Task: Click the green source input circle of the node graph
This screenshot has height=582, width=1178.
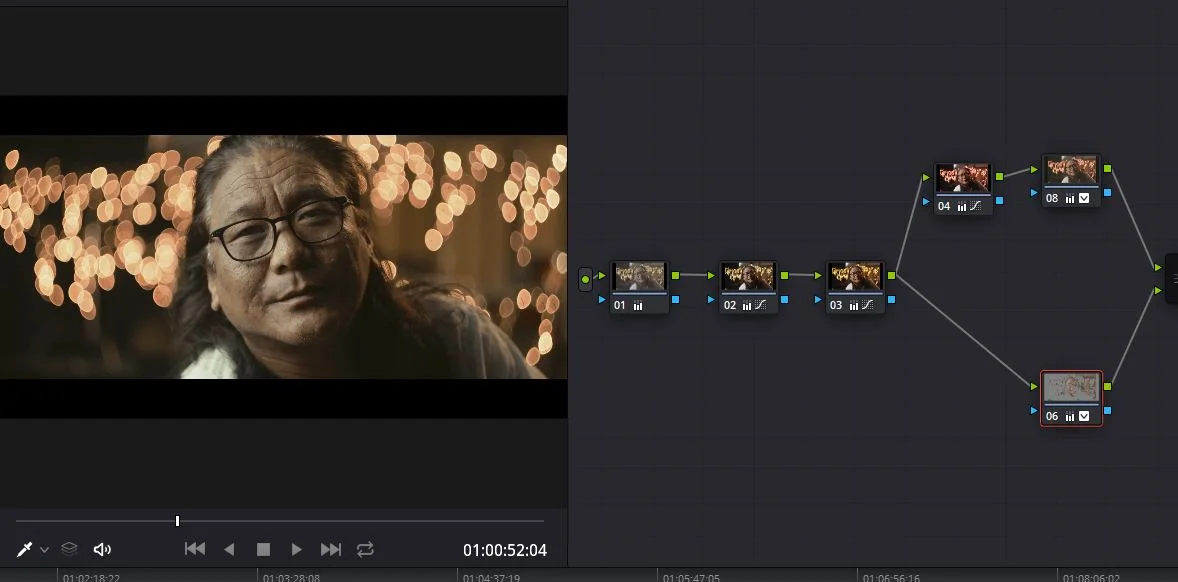Action: (x=585, y=279)
